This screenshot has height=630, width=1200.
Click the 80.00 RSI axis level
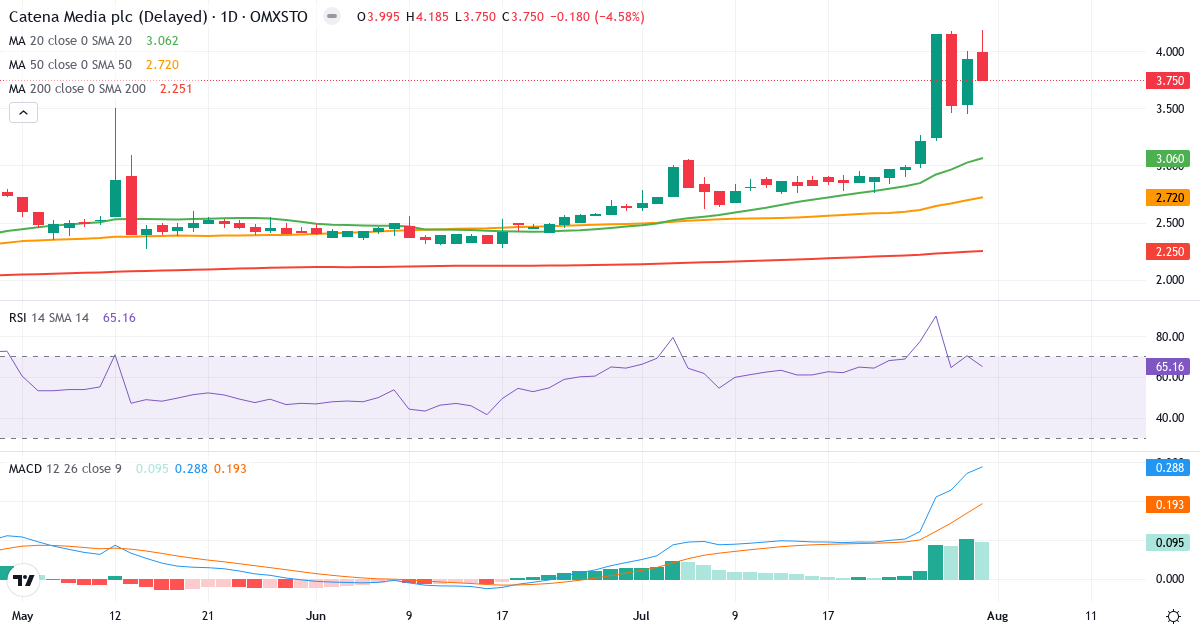tap(1170, 337)
